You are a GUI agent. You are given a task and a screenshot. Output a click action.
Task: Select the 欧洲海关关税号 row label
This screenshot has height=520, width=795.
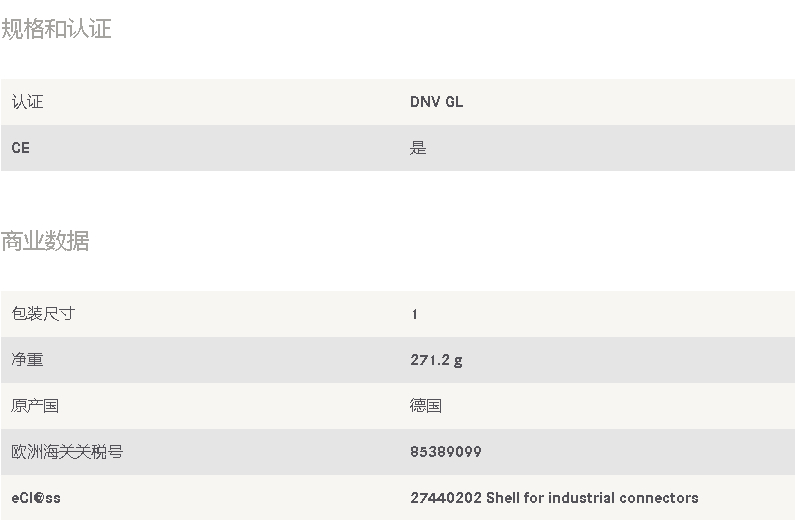click(67, 452)
